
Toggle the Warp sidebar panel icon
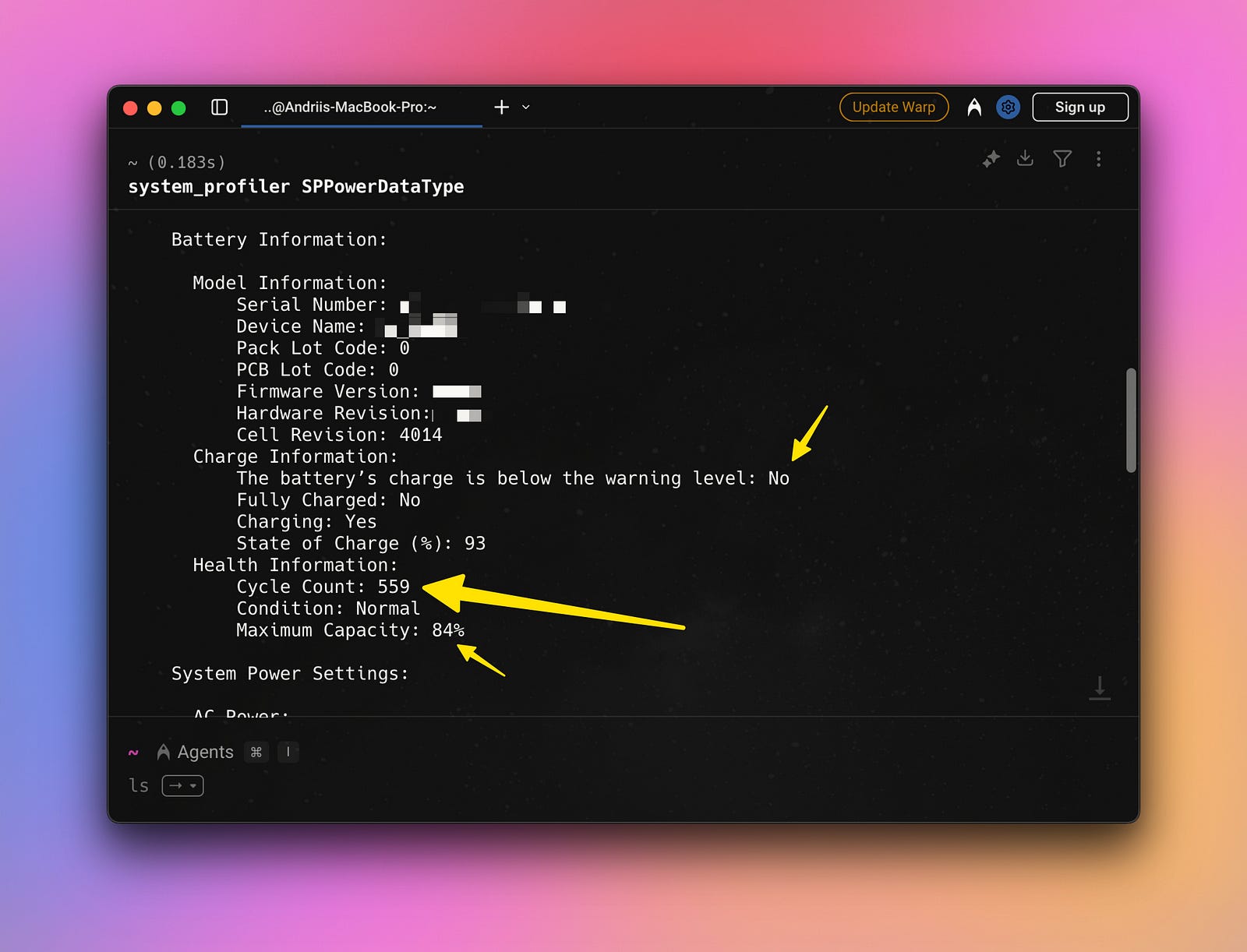[x=220, y=107]
